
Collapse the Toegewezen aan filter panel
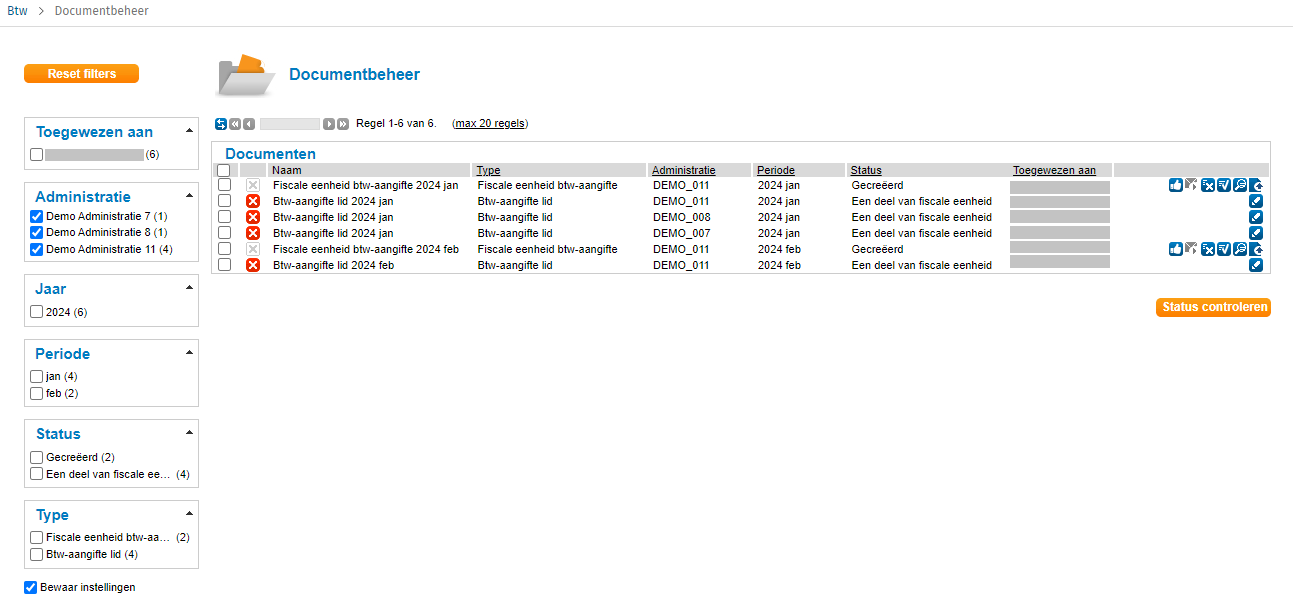point(189,132)
